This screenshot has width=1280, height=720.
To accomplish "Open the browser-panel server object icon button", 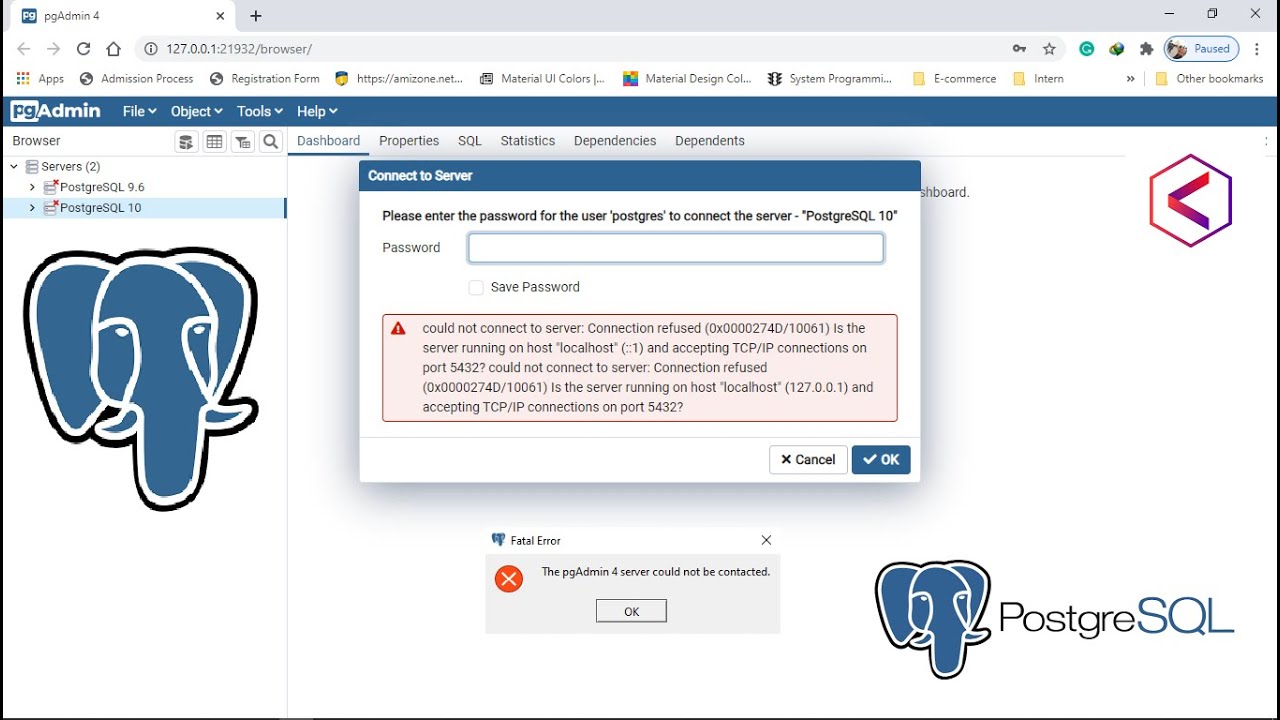I will [x=186, y=142].
